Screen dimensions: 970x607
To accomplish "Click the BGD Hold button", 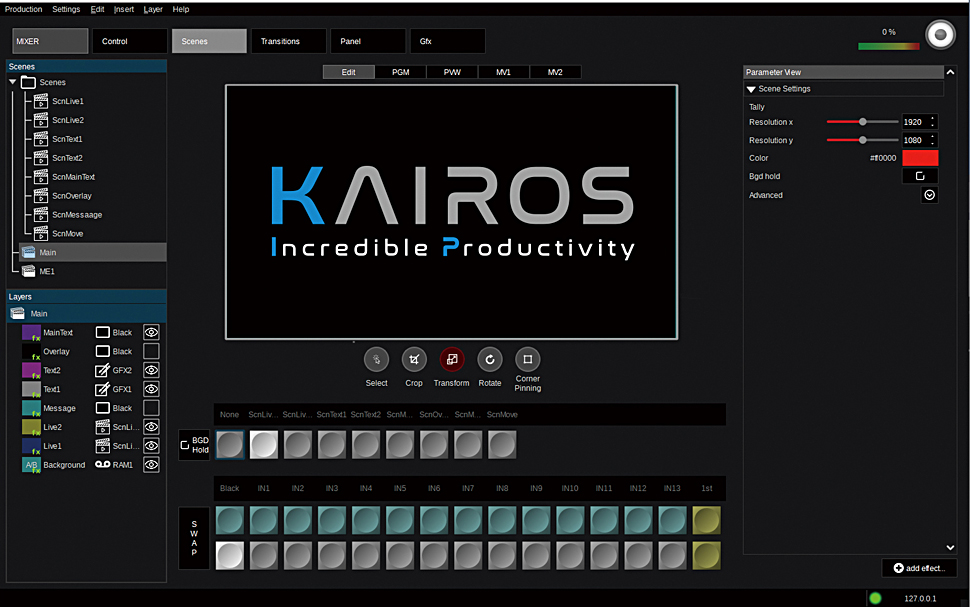I will tap(194, 445).
